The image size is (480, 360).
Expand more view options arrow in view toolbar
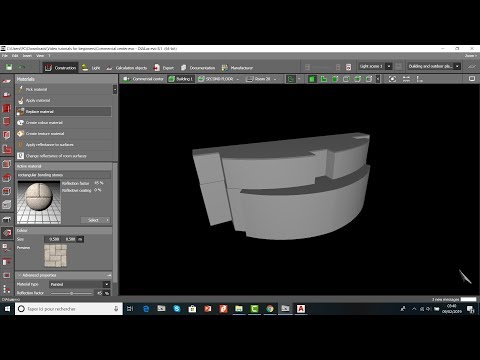pos(378,79)
